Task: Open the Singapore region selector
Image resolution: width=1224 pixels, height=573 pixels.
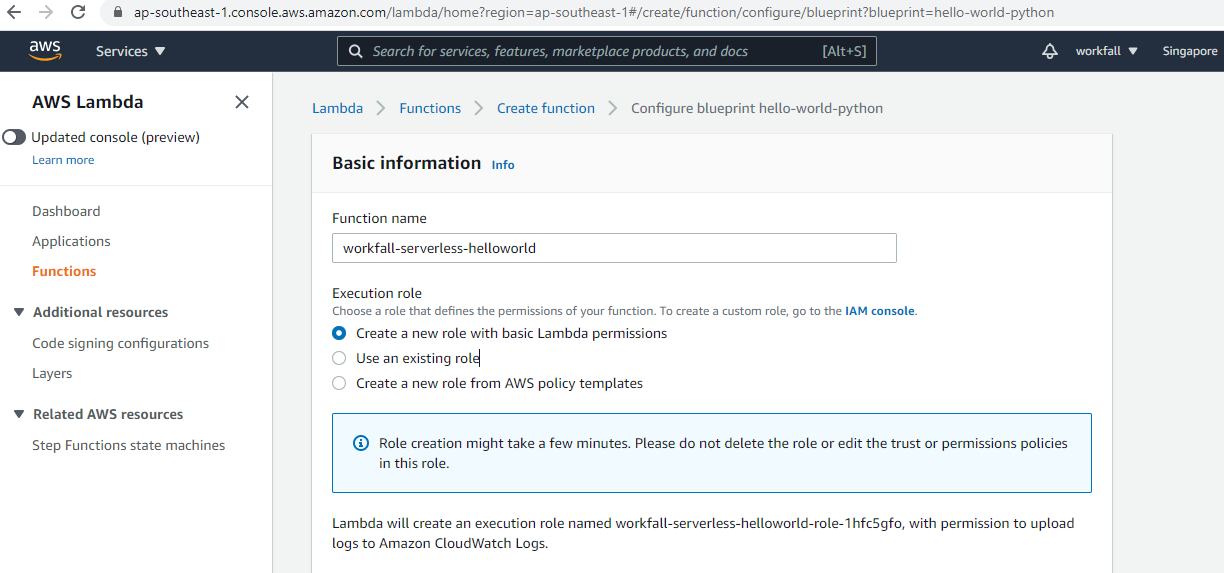Action: 1190,51
